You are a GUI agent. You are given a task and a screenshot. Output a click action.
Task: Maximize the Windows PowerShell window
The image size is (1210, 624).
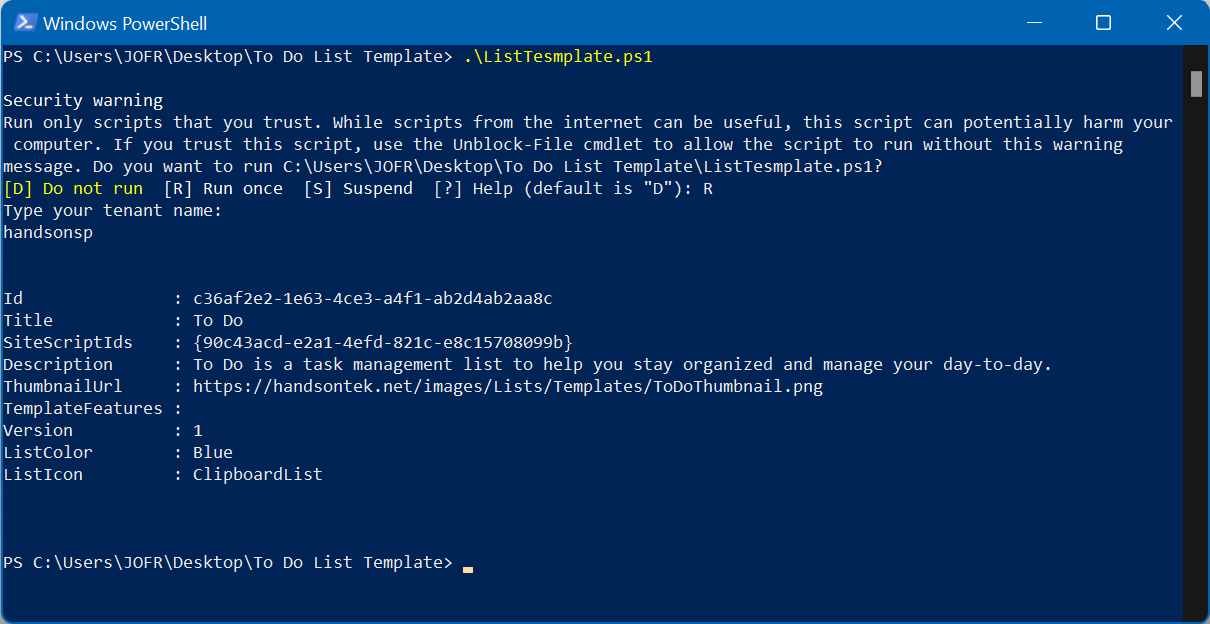coord(1103,22)
